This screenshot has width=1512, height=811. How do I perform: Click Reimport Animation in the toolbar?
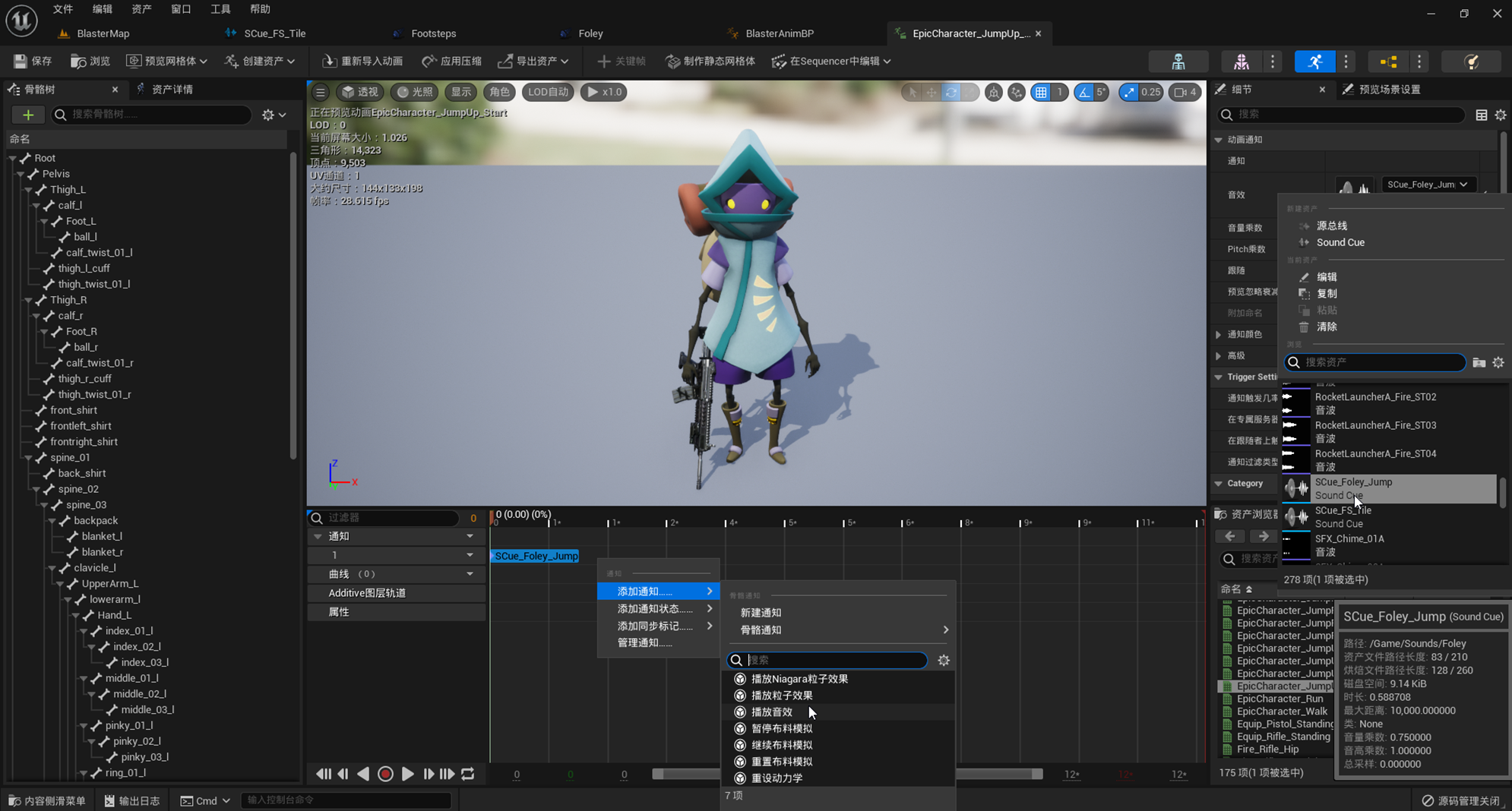pyautogui.click(x=362, y=61)
